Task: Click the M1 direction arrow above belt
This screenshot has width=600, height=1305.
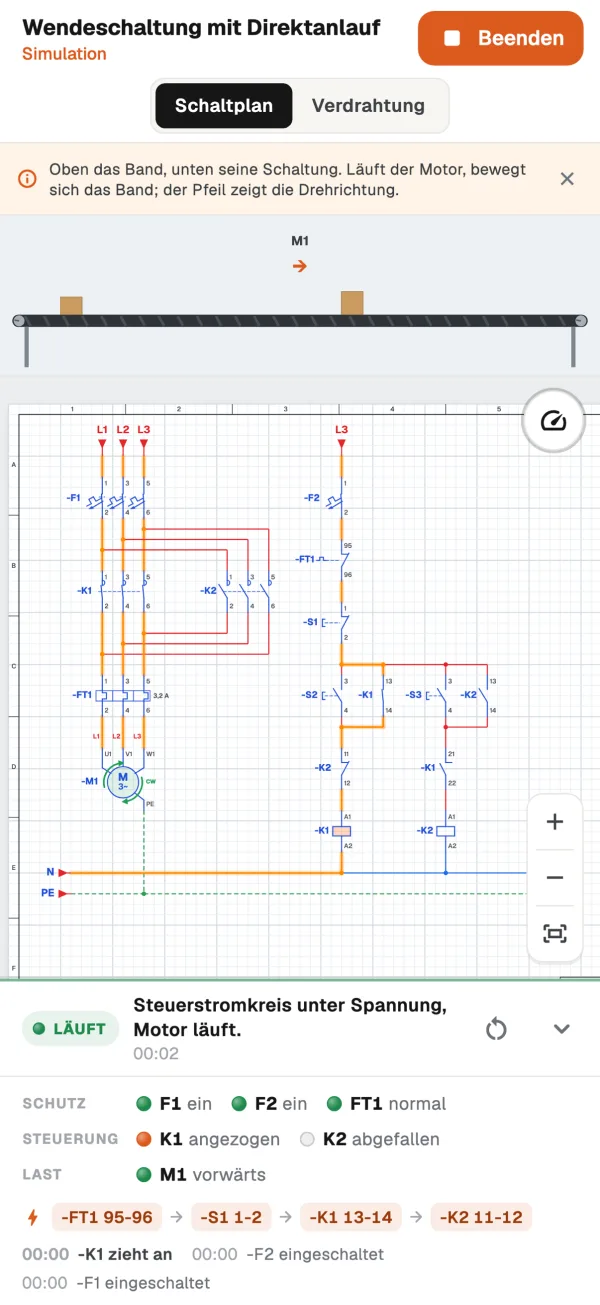Action: click(x=299, y=266)
